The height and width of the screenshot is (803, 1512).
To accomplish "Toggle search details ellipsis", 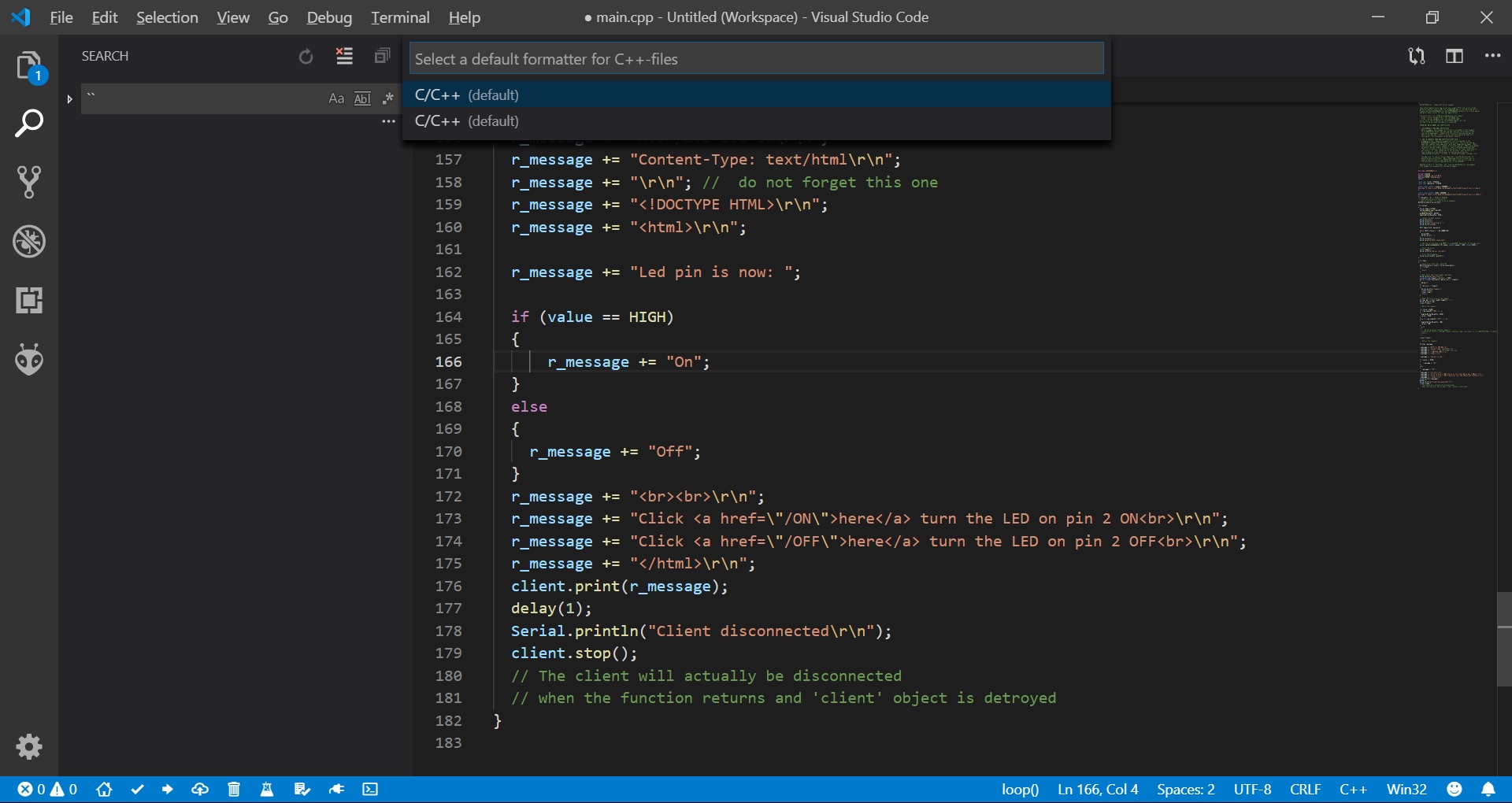I will click(388, 121).
